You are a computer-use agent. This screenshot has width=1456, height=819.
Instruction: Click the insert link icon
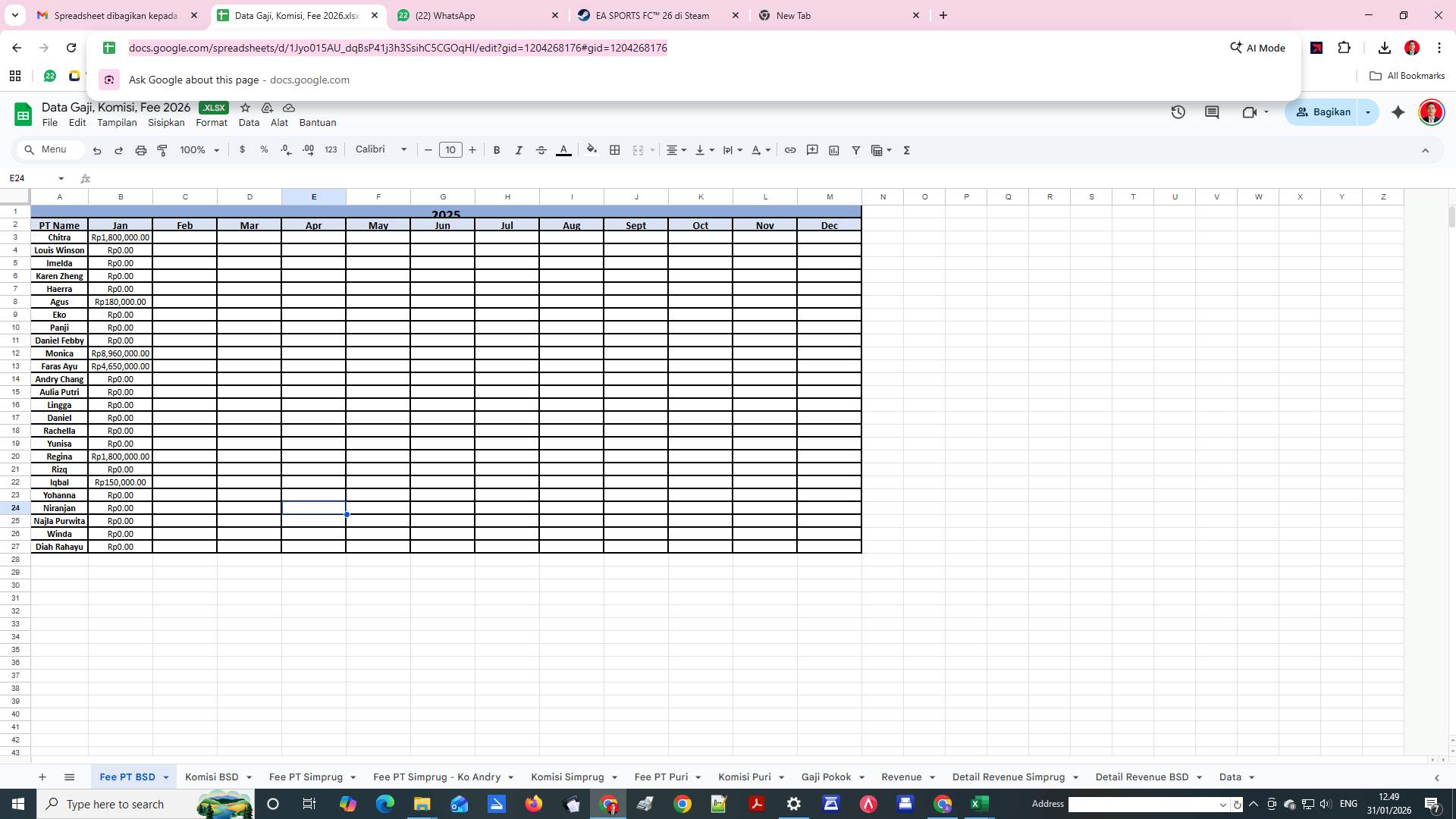(790, 150)
